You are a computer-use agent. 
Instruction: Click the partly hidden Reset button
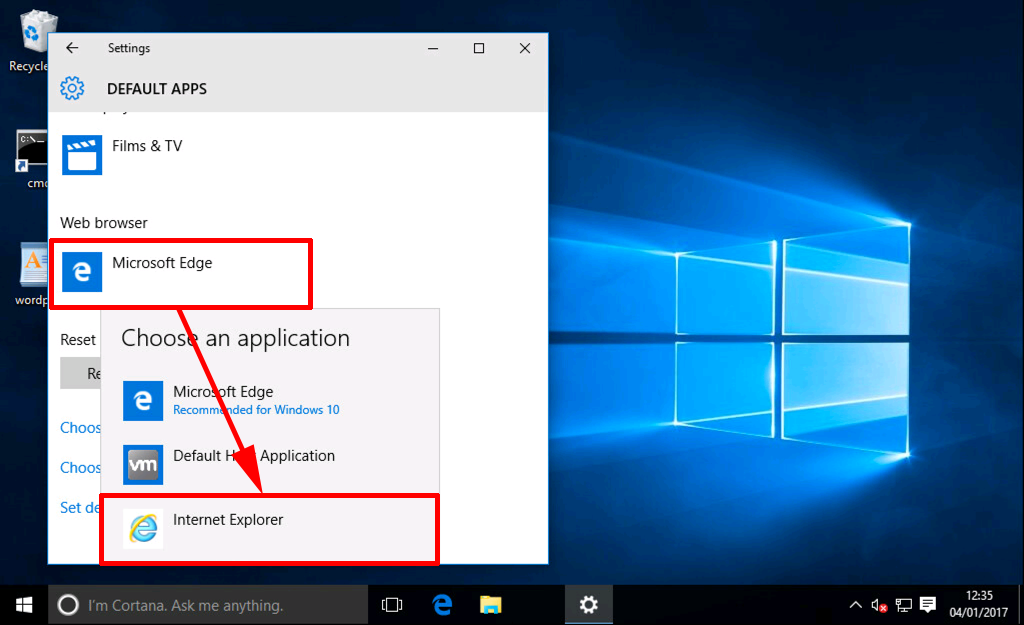click(x=80, y=373)
